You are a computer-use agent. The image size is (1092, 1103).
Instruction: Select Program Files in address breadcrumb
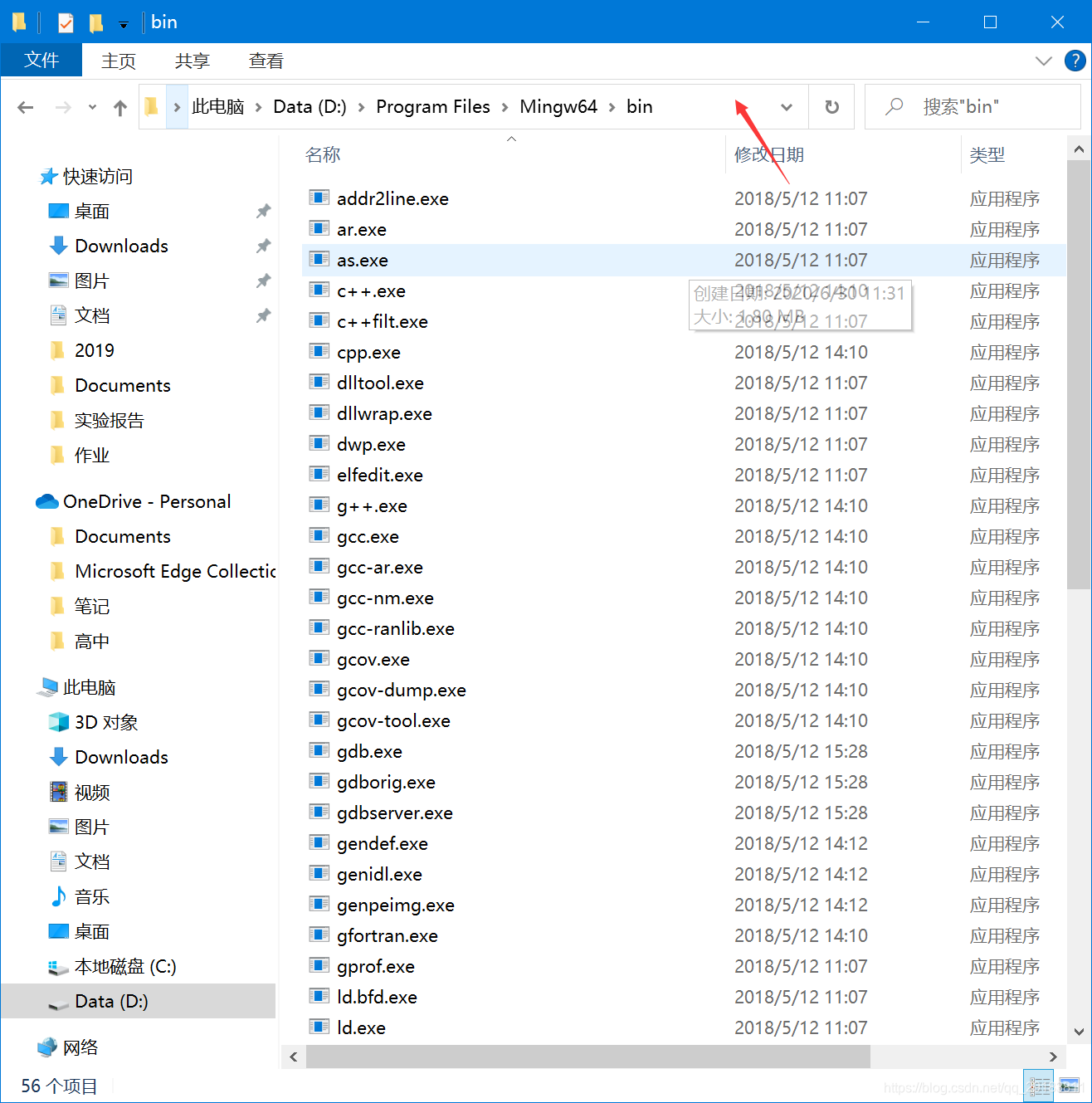[433, 107]
